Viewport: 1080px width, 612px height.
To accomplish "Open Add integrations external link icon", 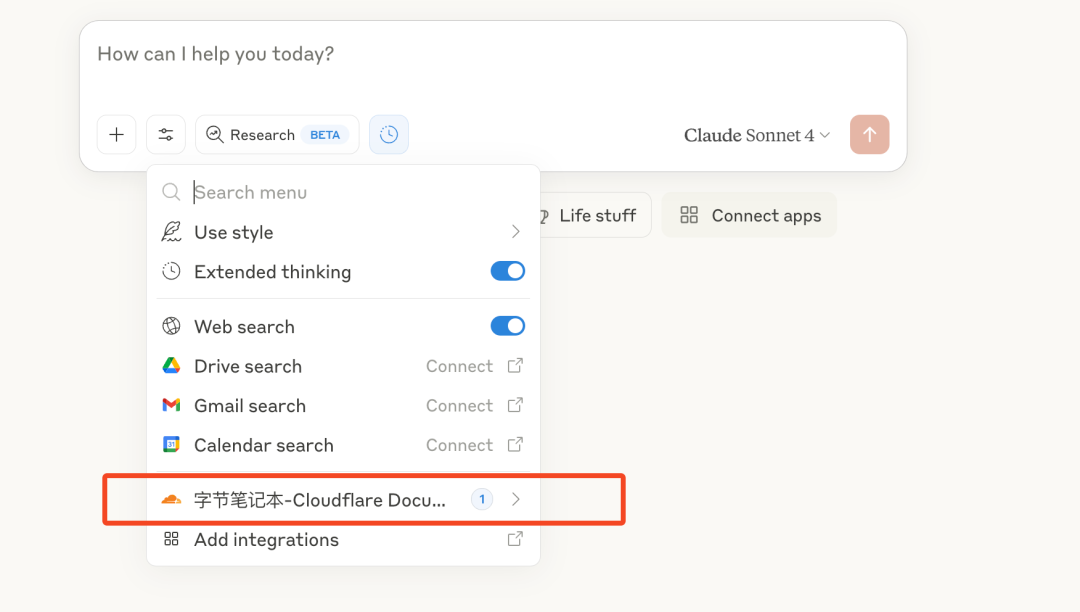I will [515, 539].
